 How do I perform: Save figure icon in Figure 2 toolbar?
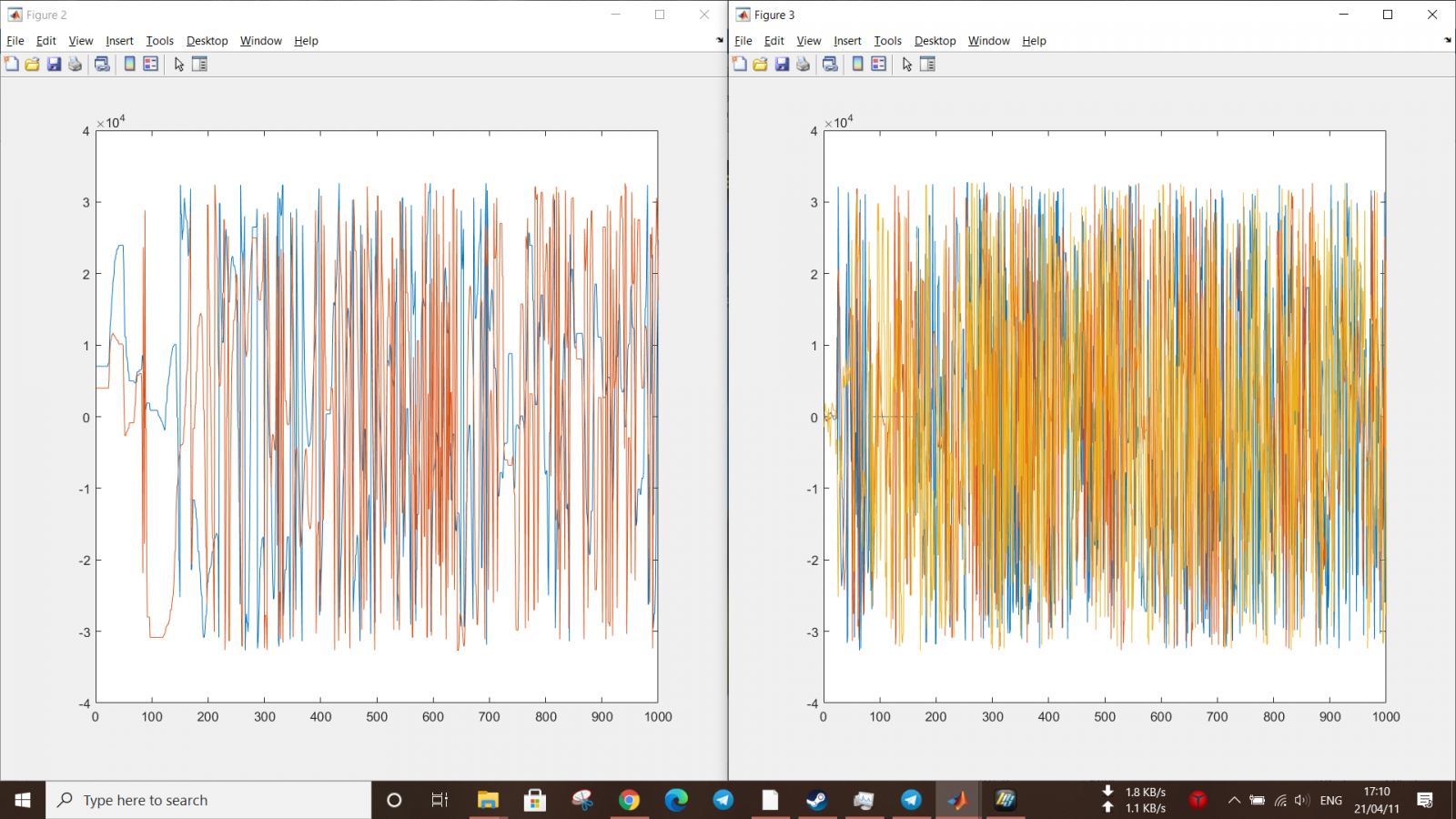[54, 64]
